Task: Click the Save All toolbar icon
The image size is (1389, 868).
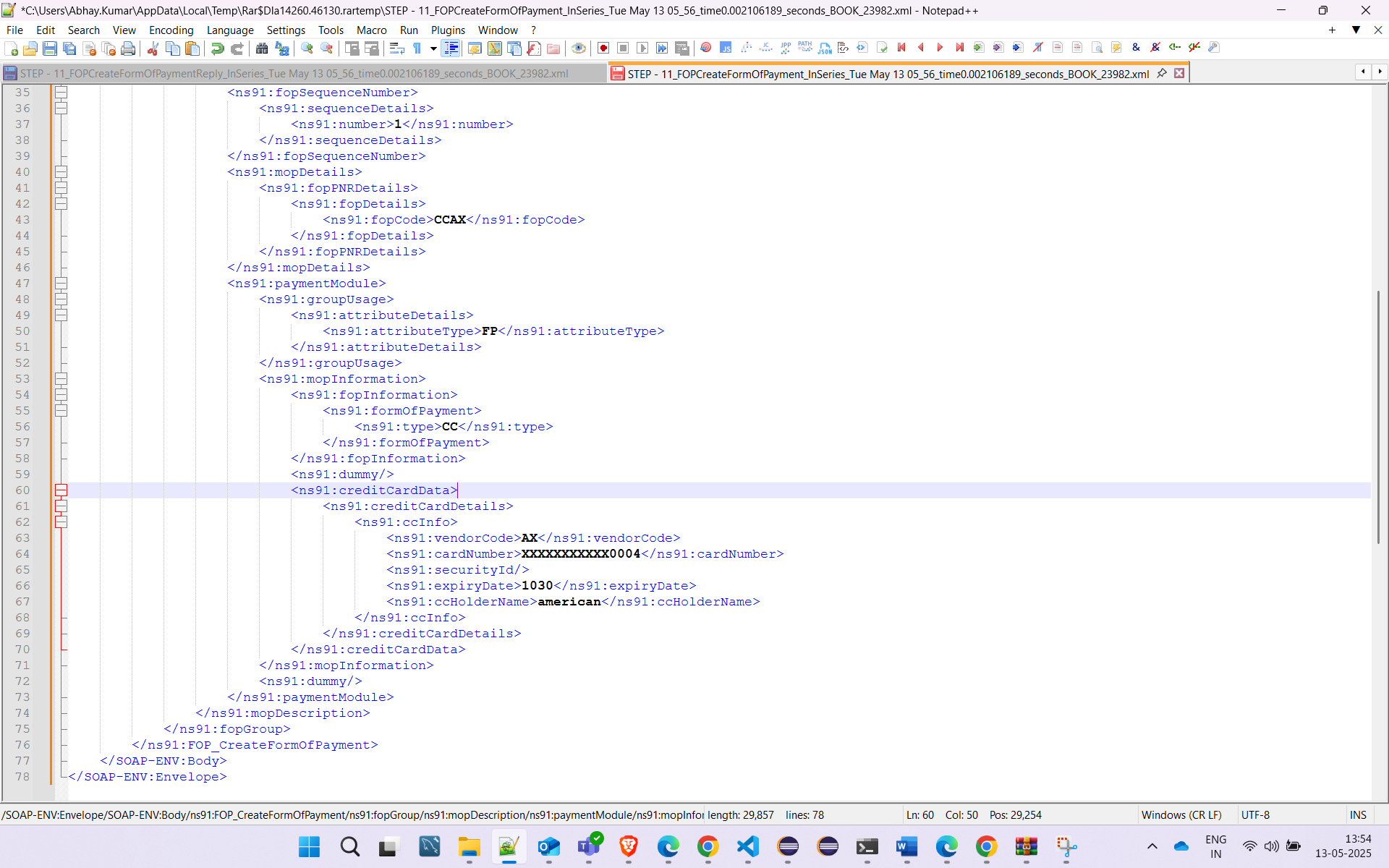Action: coord(69,48)
